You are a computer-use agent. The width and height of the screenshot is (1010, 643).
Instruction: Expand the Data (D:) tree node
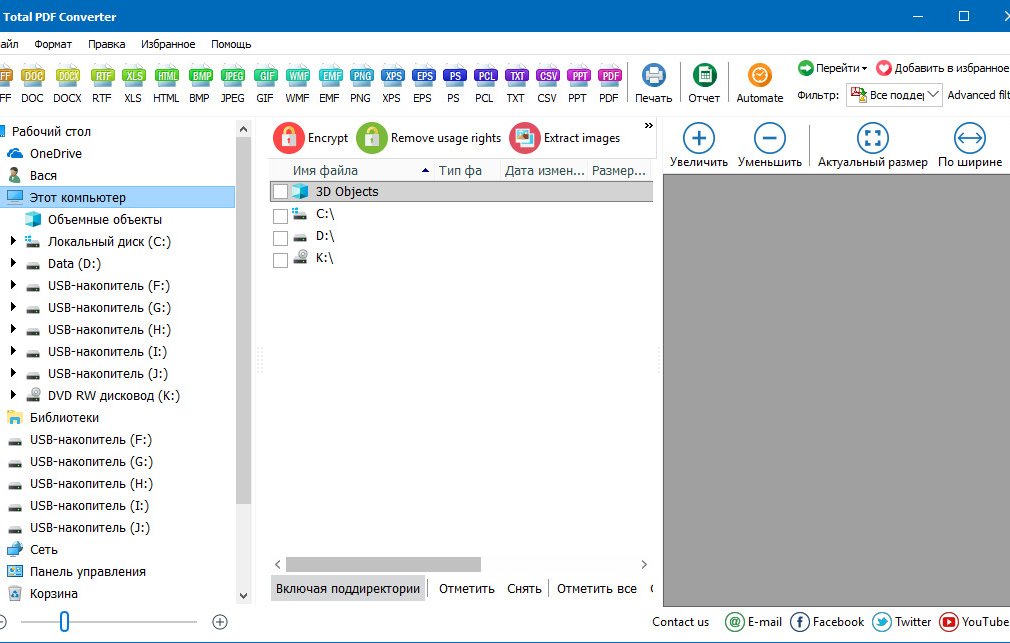[13, 263]
